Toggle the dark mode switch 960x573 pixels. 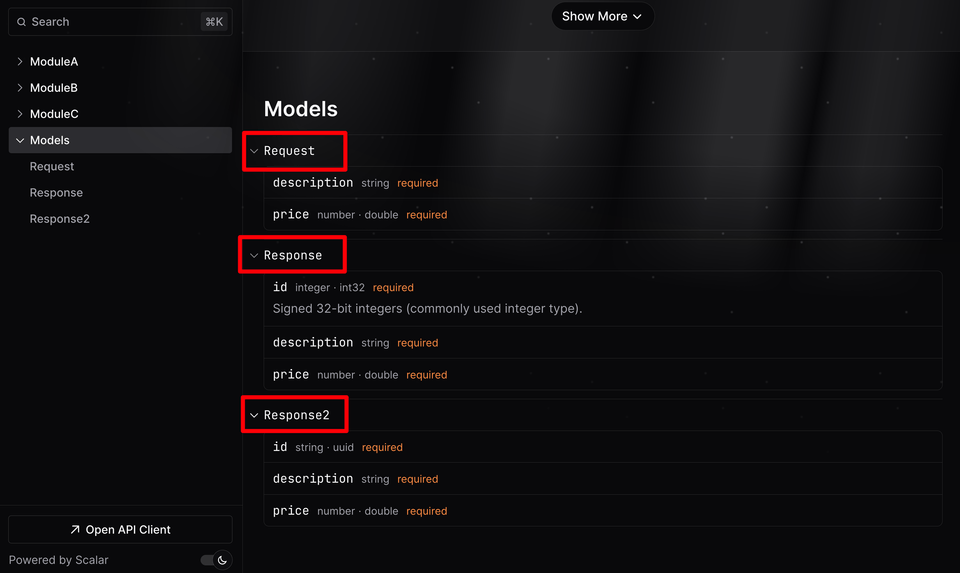[215, 560]
